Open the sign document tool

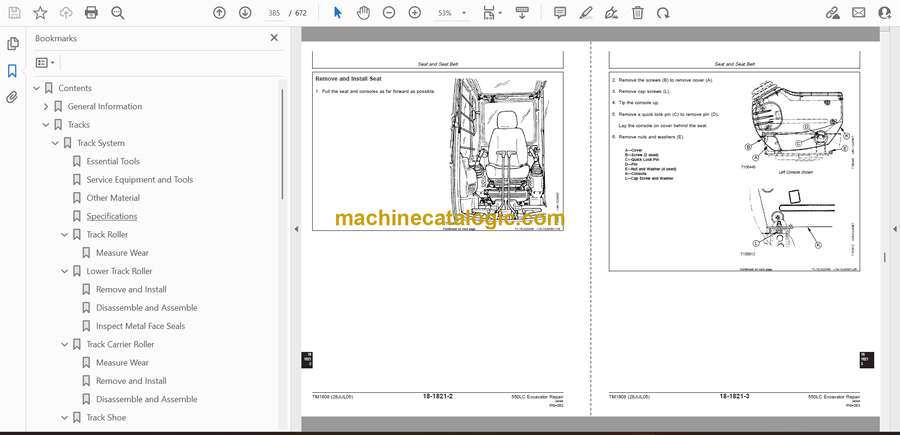coord(612,13)
